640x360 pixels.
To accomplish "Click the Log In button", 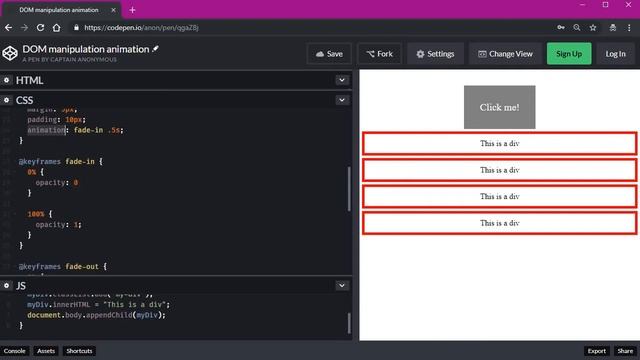I will tap(616, 53).
